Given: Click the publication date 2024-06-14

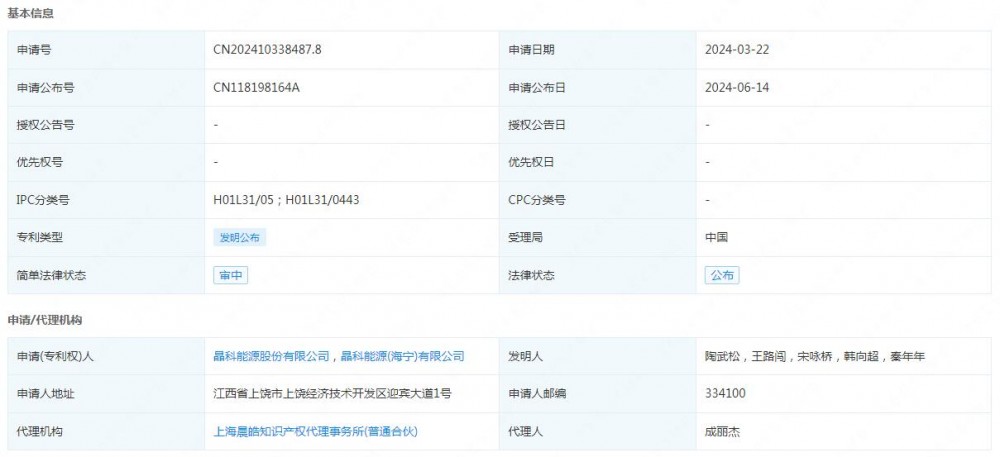Looking at the screenshot, I should click(737, 88).
